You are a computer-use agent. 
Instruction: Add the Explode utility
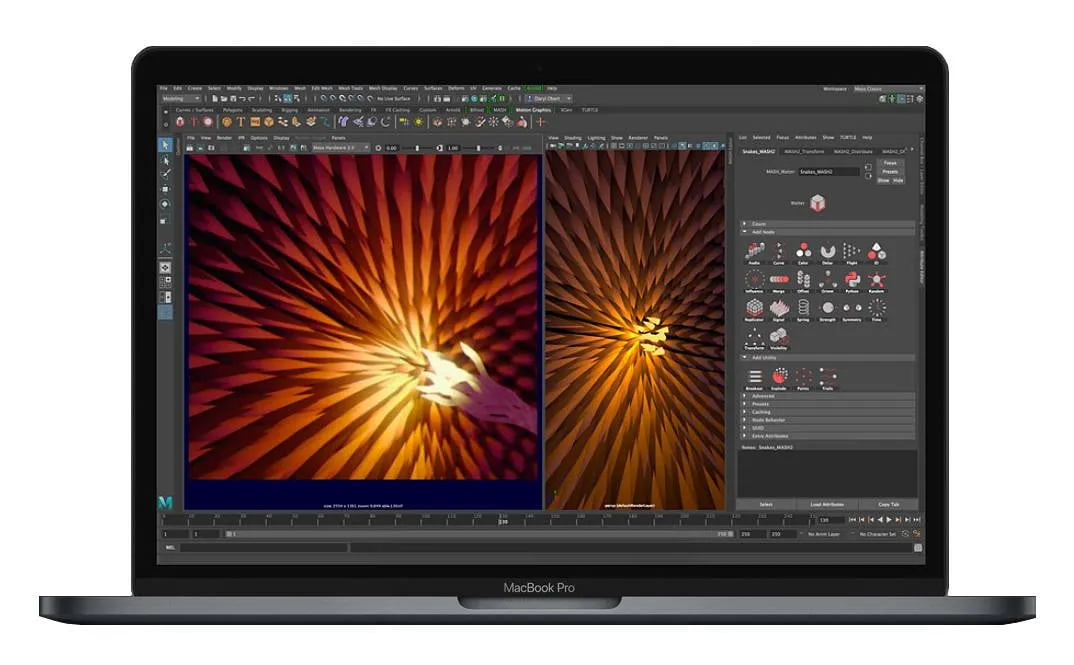tap(779, 378)
